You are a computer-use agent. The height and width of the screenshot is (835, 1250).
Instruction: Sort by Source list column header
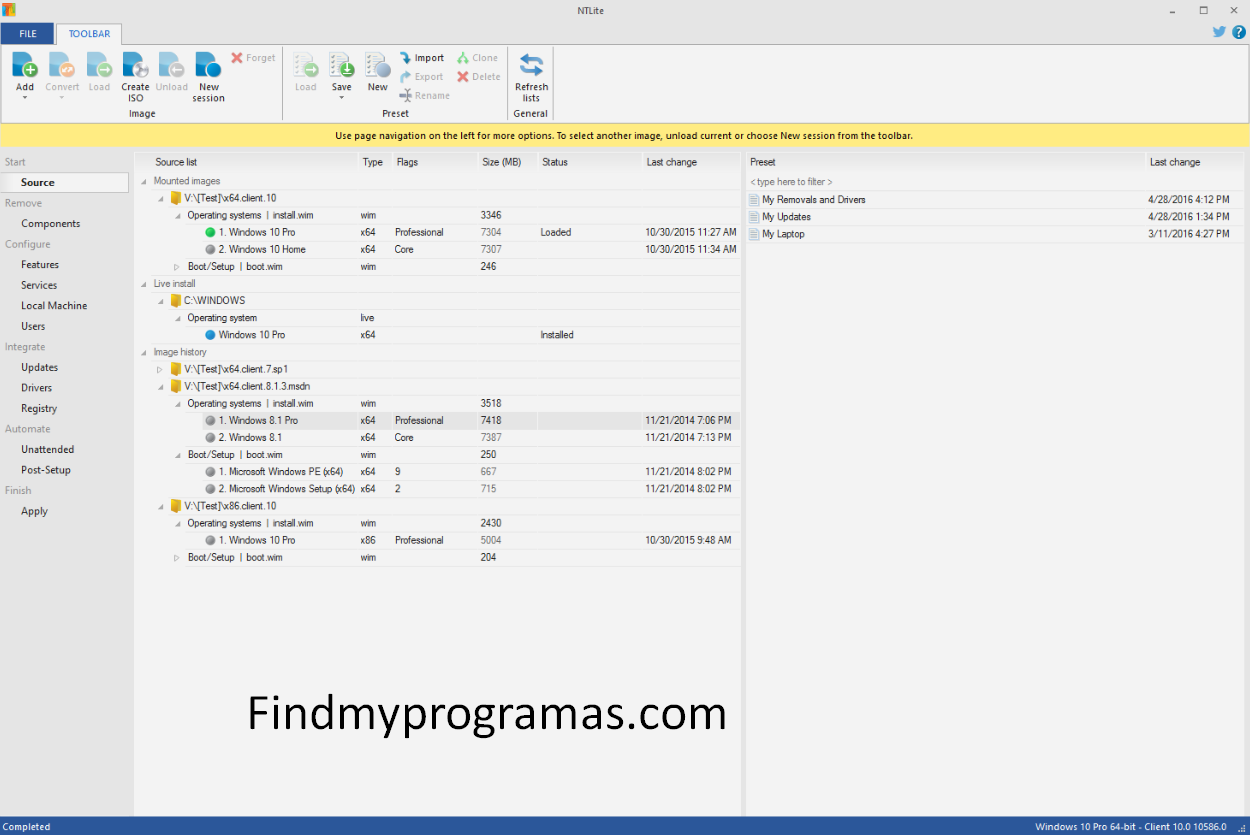click(x=247, y=162)
